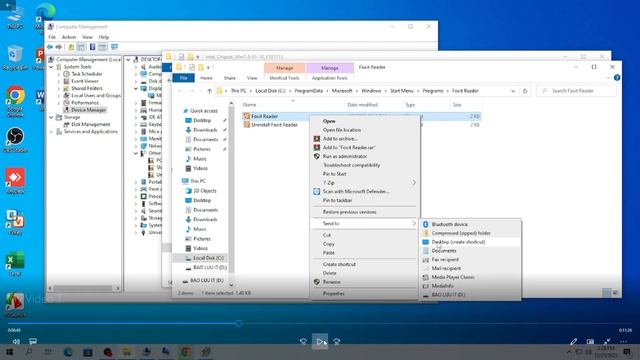Click the Edge icon on the taskbar
This screenshot has height=360, width=640.
[x=68, y=352]
